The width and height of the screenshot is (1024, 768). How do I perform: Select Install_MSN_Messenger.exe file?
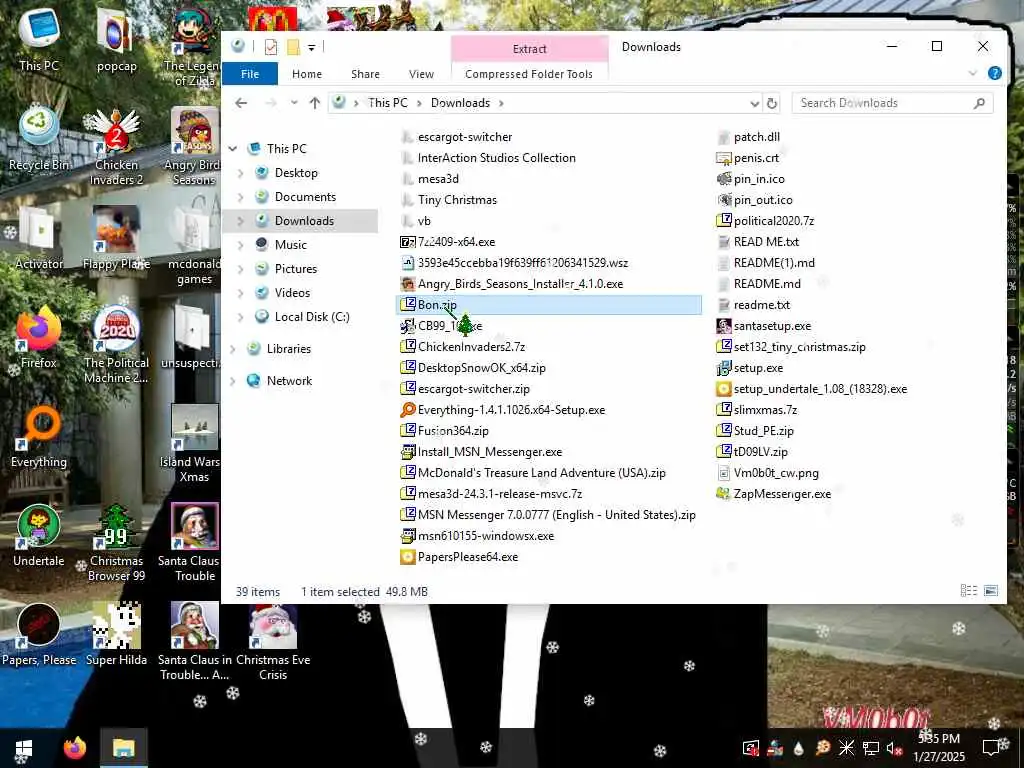(x=481, y=452)
